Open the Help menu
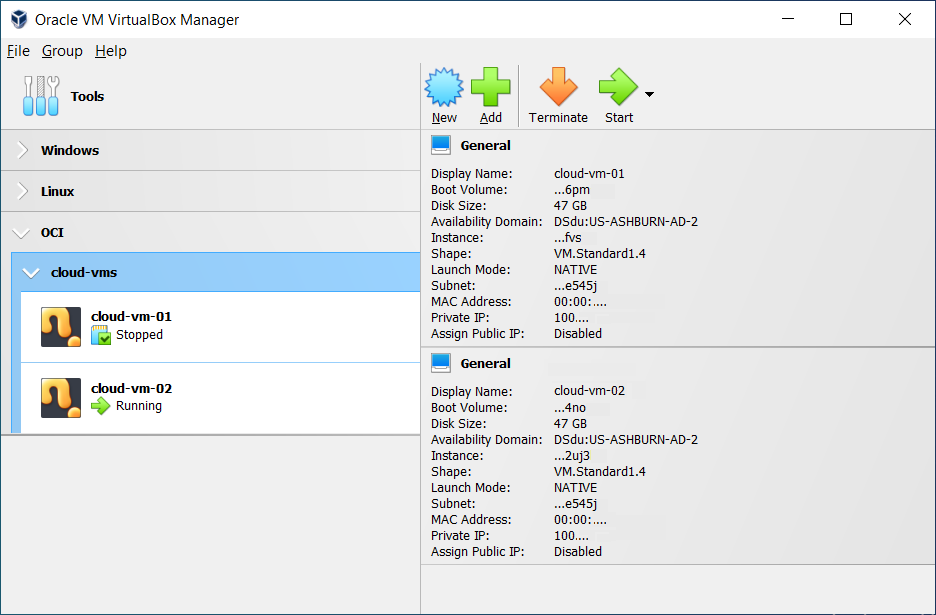Image resolution: width=936 pixels, height=615 pixels. 110,51
